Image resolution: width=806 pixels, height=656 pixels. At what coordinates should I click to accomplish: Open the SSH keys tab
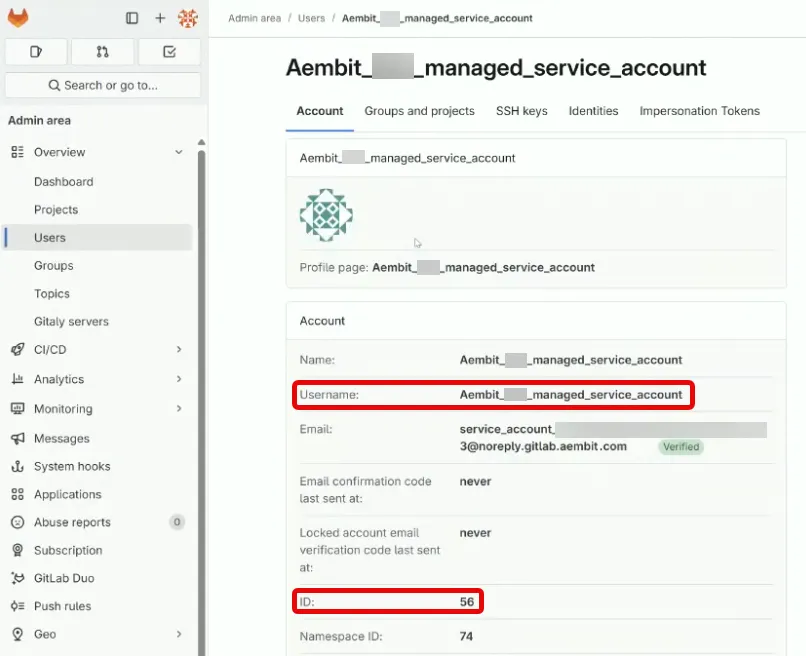coord(521,111)
